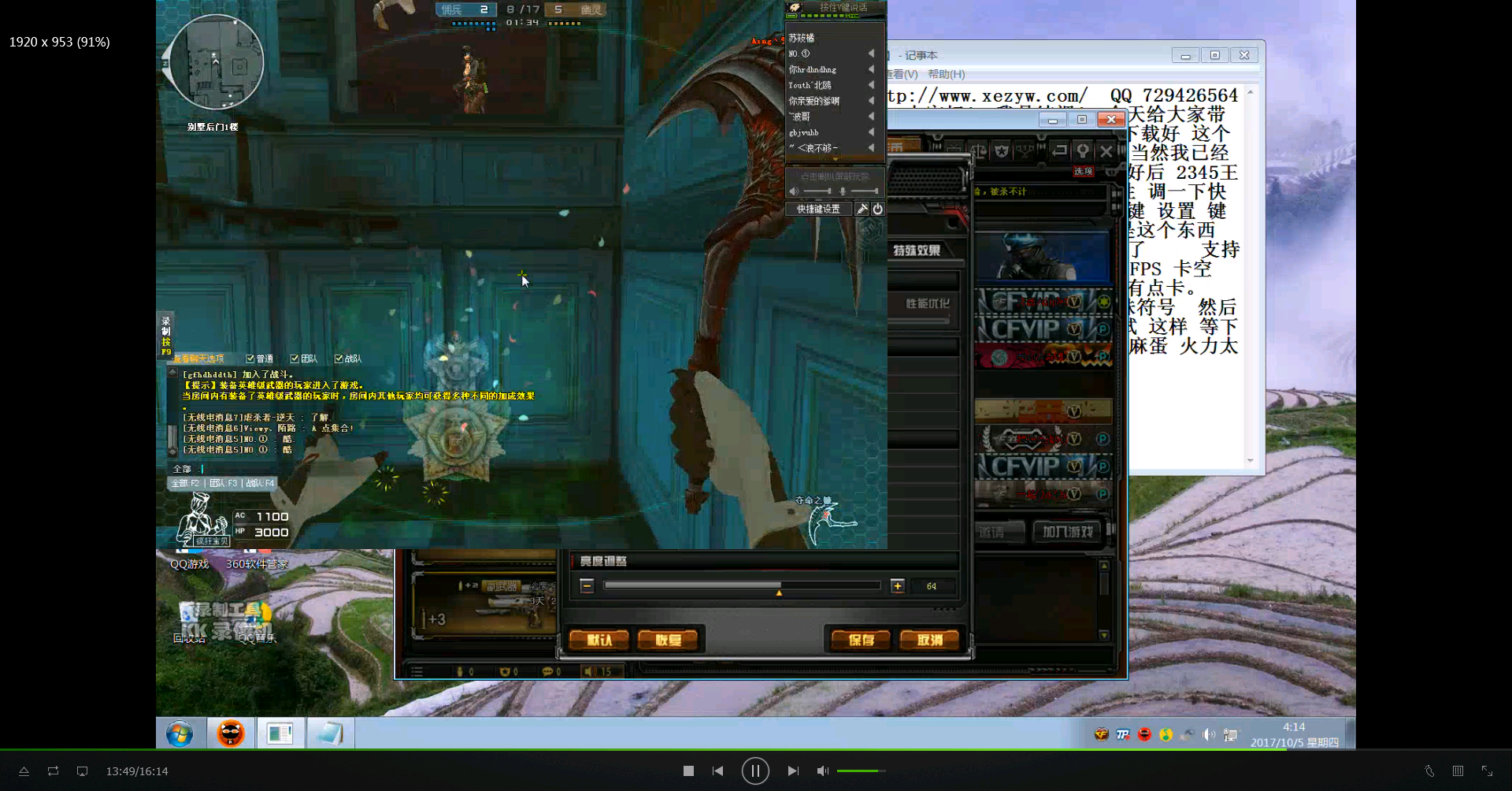Enter fullscreen with the expand icon

click(1487, 771)
